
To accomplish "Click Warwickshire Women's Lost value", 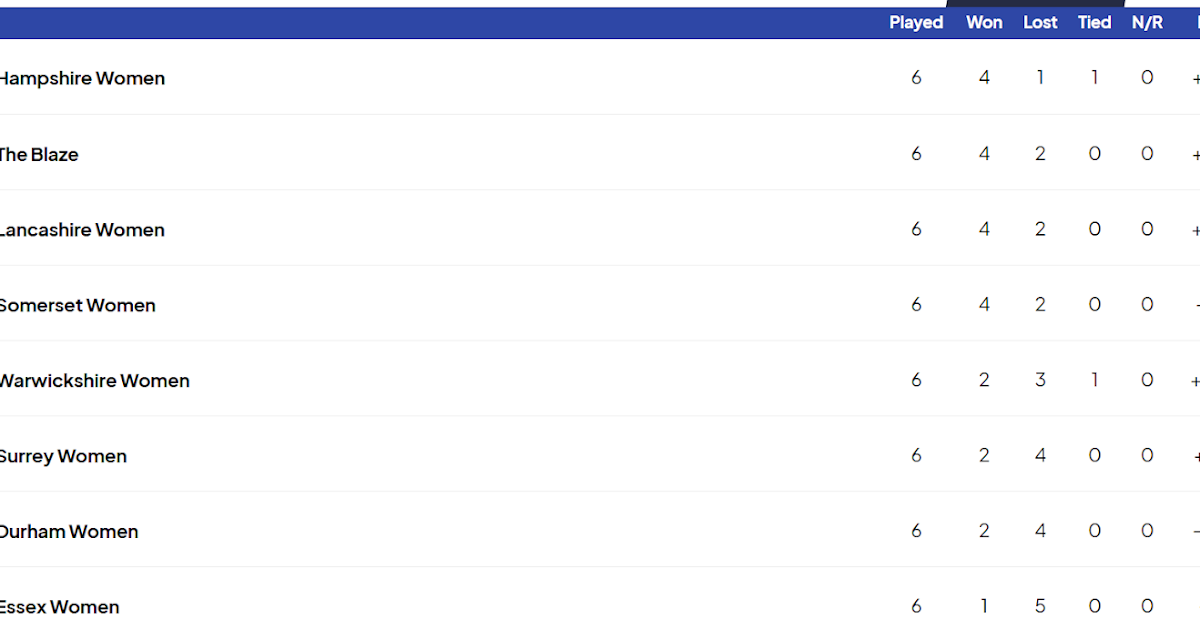I will click(x=1040, y=380).
